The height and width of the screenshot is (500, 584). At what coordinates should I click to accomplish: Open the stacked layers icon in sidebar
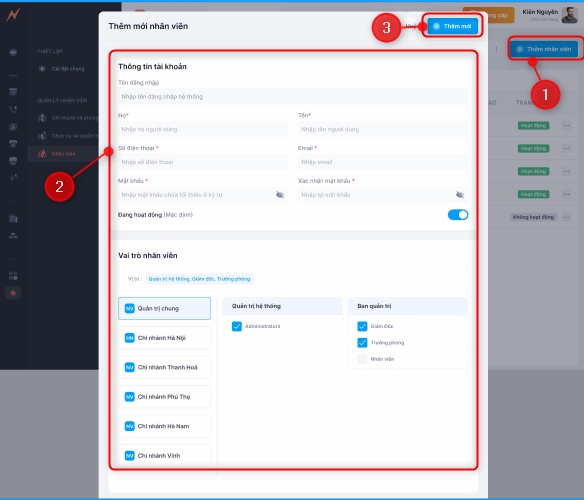[13, 52]
